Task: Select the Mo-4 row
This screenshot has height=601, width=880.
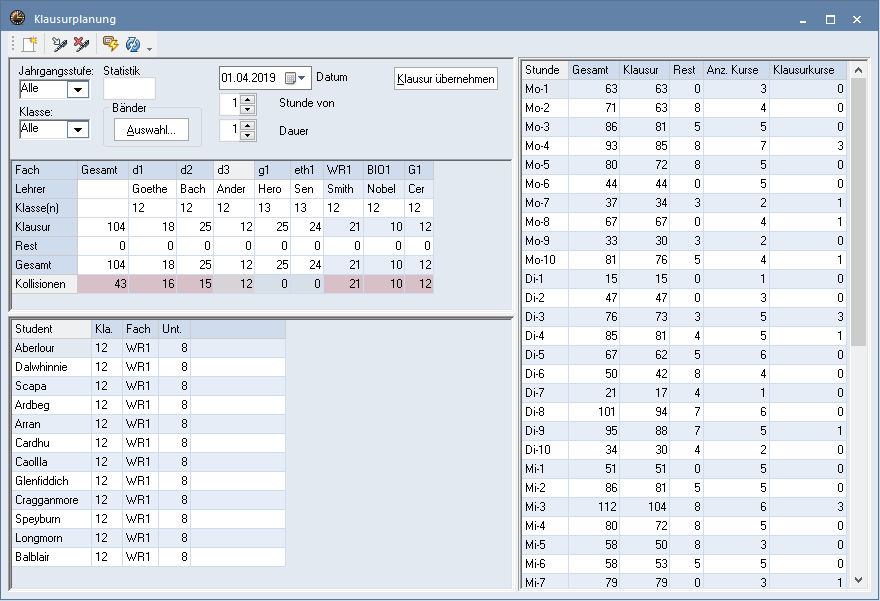Action: [684, 146]
